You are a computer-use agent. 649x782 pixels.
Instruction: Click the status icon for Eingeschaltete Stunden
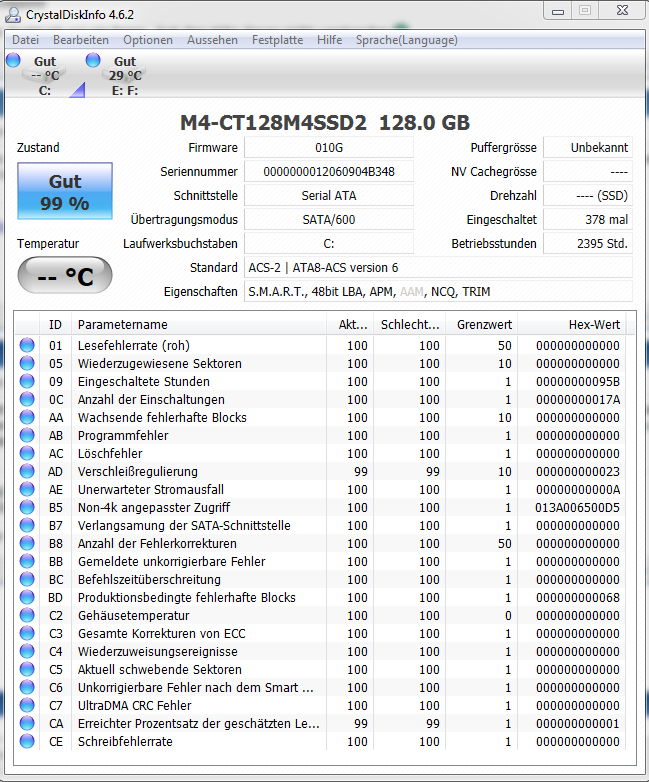[x=27, y=381]
